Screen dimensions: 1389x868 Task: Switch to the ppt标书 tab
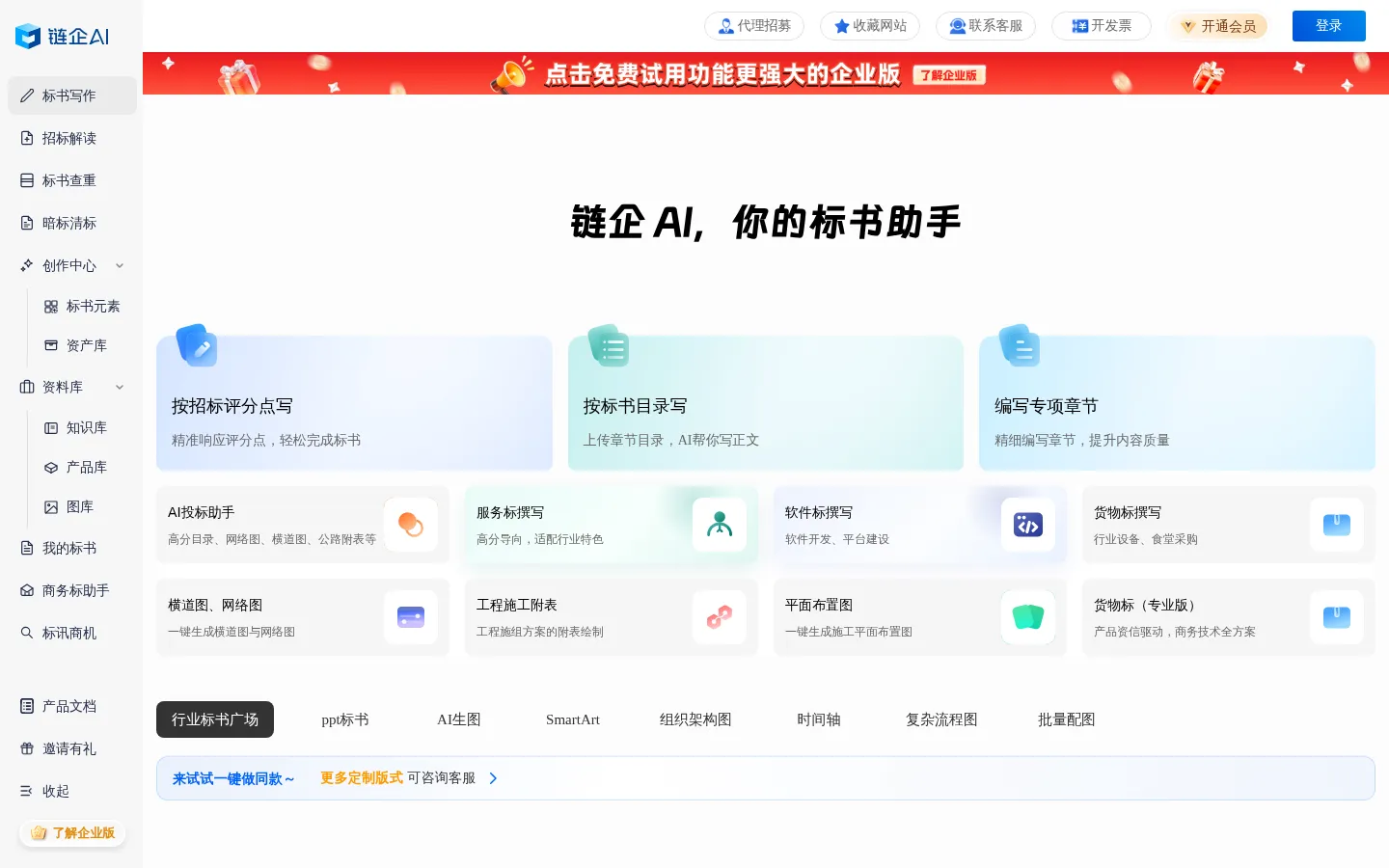tap(345, 719)
